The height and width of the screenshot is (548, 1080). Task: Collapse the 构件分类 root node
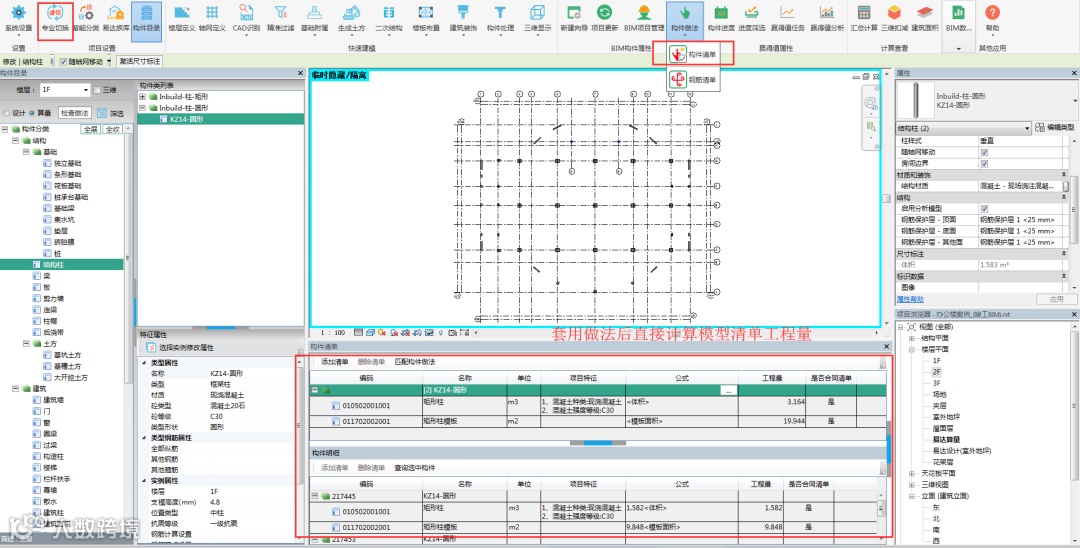tap(5, 129)
